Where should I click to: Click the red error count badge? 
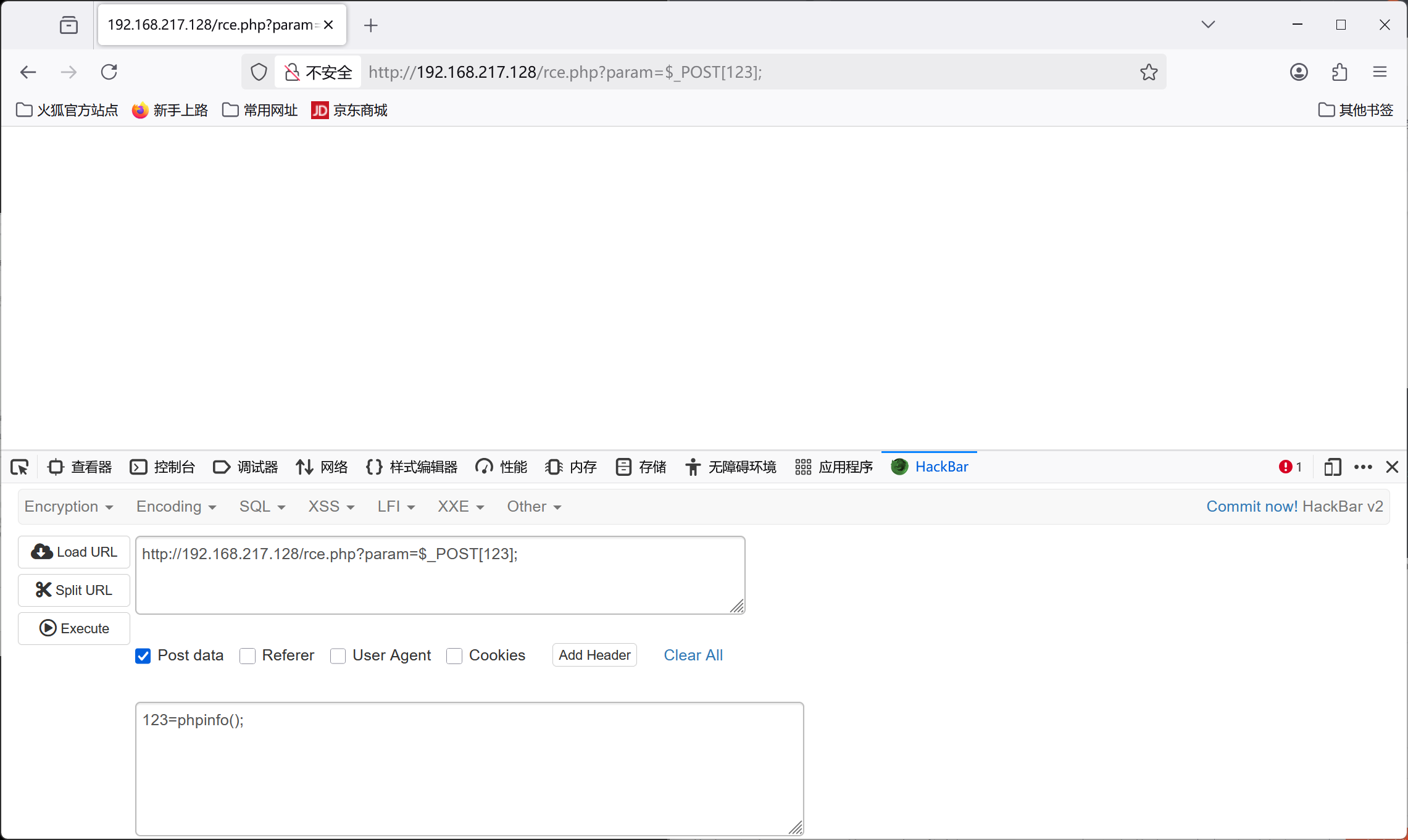click(1289, 467)
